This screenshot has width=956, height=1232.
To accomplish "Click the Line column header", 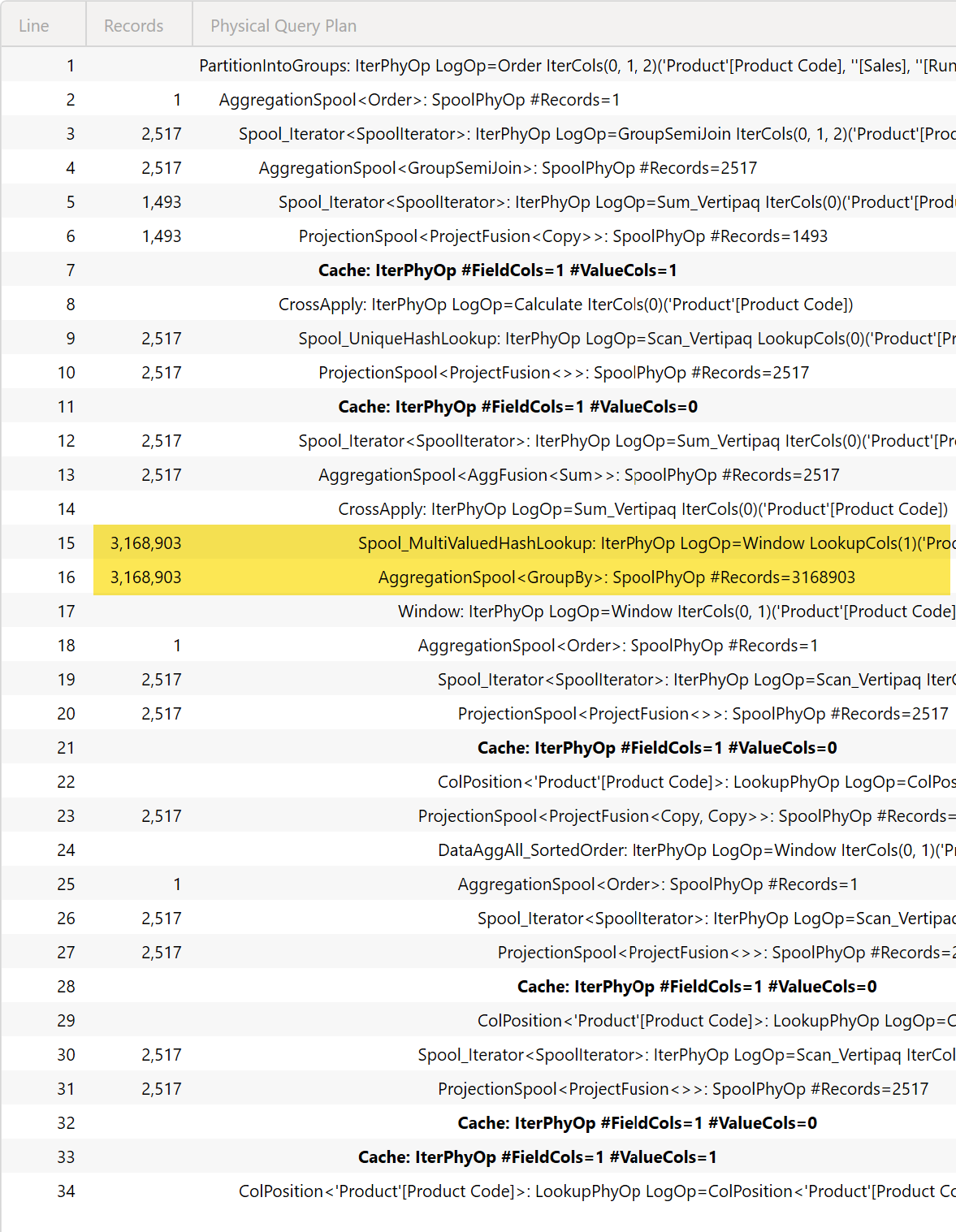I will [x=34, y=26].
